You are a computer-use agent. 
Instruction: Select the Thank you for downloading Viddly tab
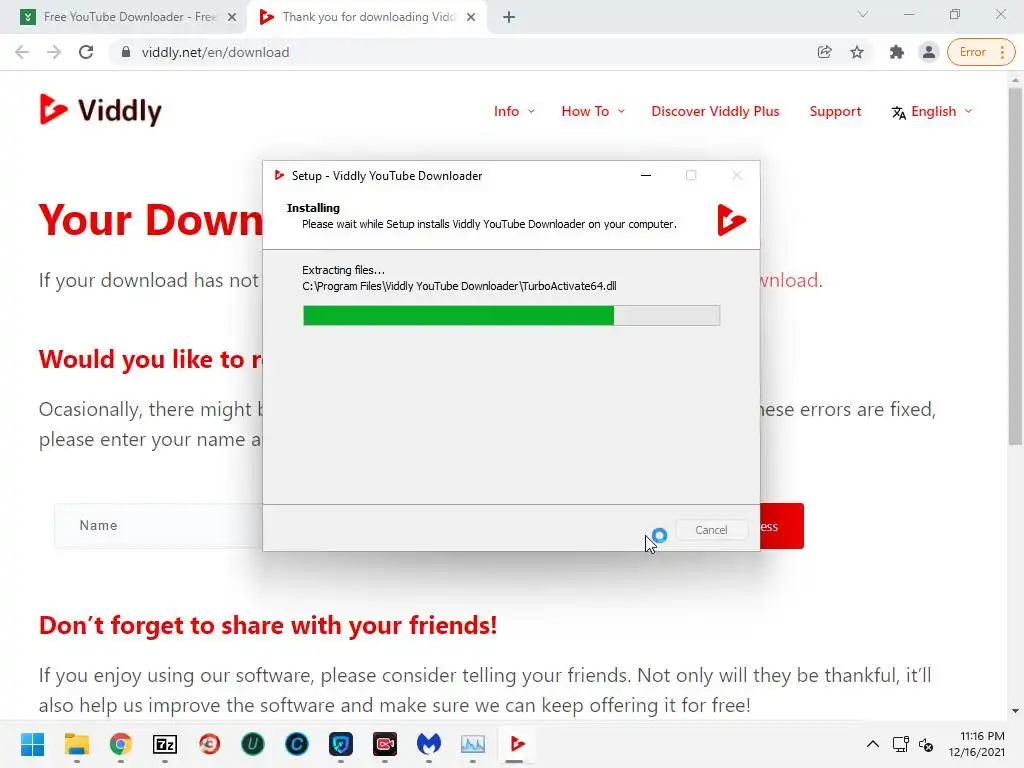[x=368, y=17]
